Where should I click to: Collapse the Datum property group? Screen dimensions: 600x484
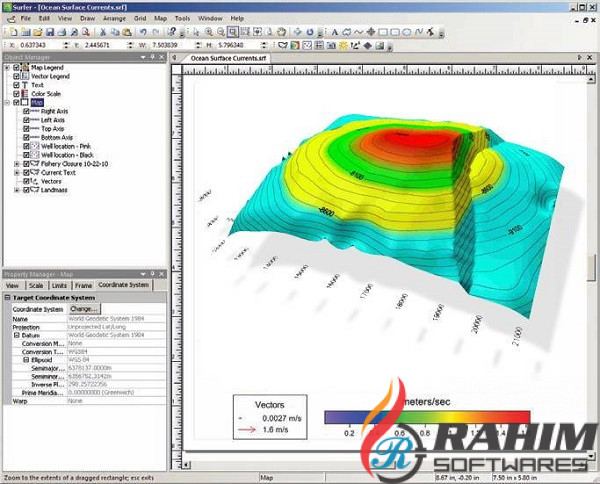[17, 335]
